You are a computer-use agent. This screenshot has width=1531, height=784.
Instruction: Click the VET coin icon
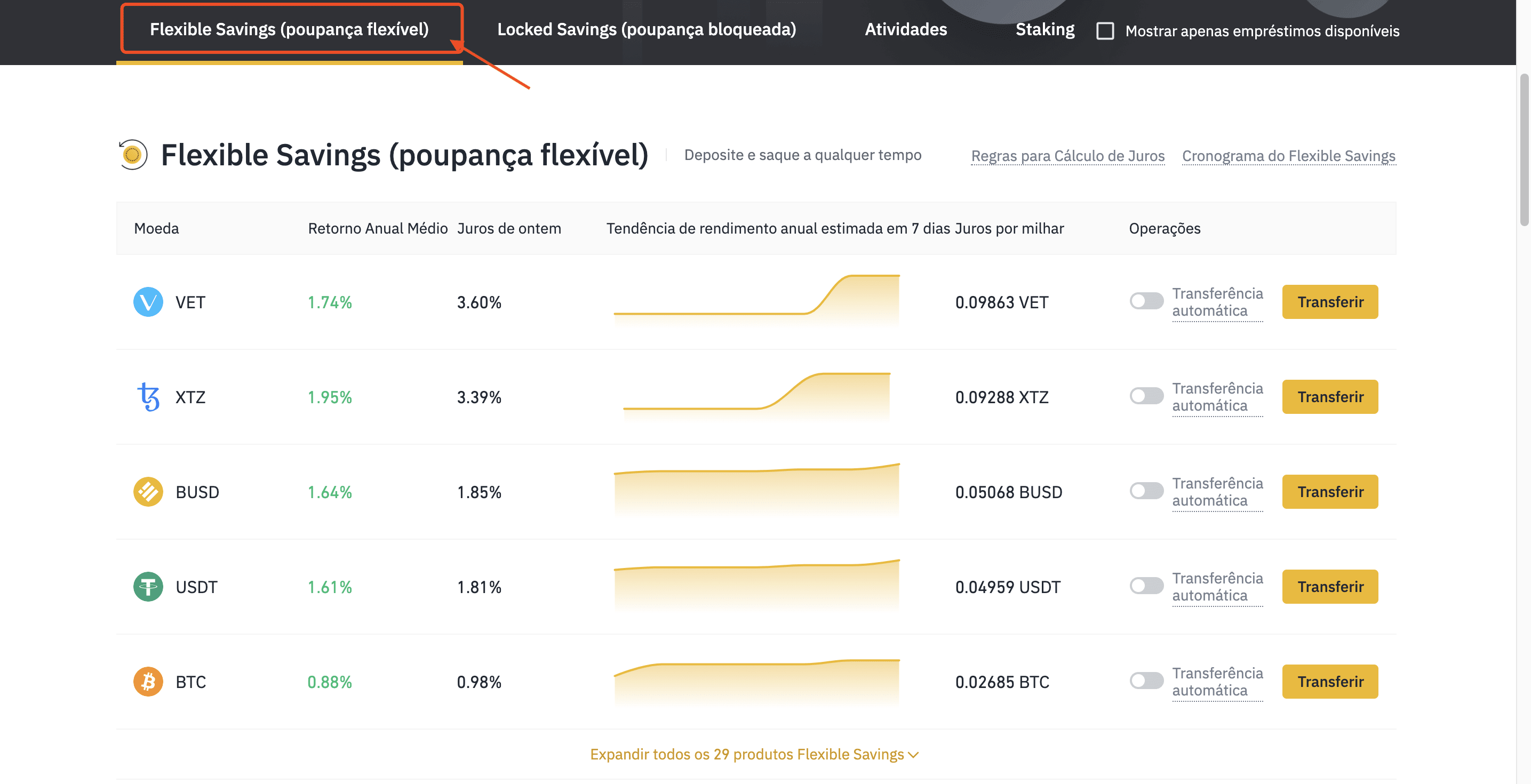click(148, 302)
